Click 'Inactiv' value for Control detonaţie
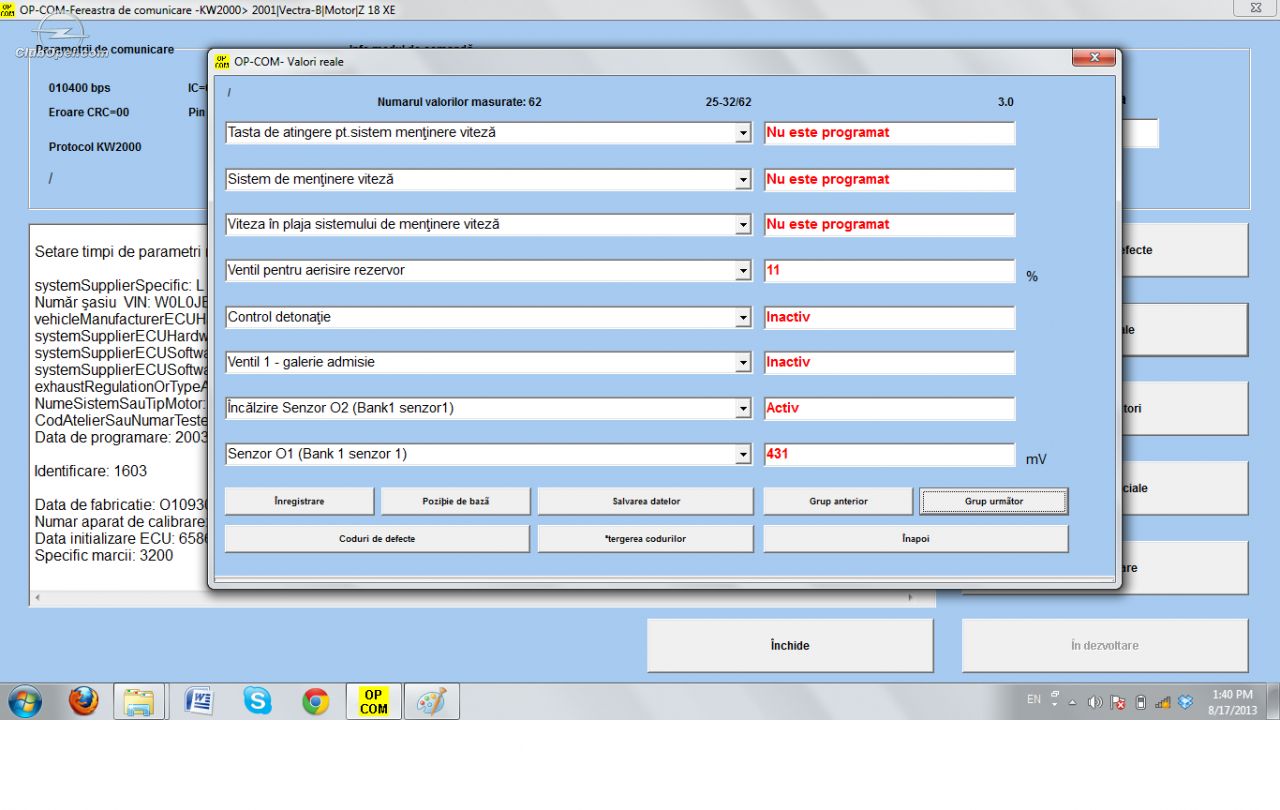The height and width of the screenshot is (810, 1280). 889,317
